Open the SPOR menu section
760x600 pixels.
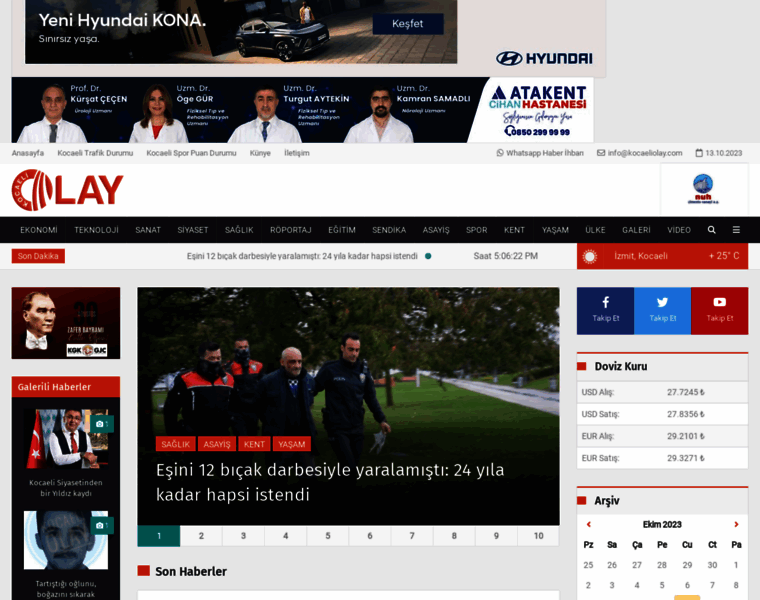pyautogui.click(x=476, y=230)
